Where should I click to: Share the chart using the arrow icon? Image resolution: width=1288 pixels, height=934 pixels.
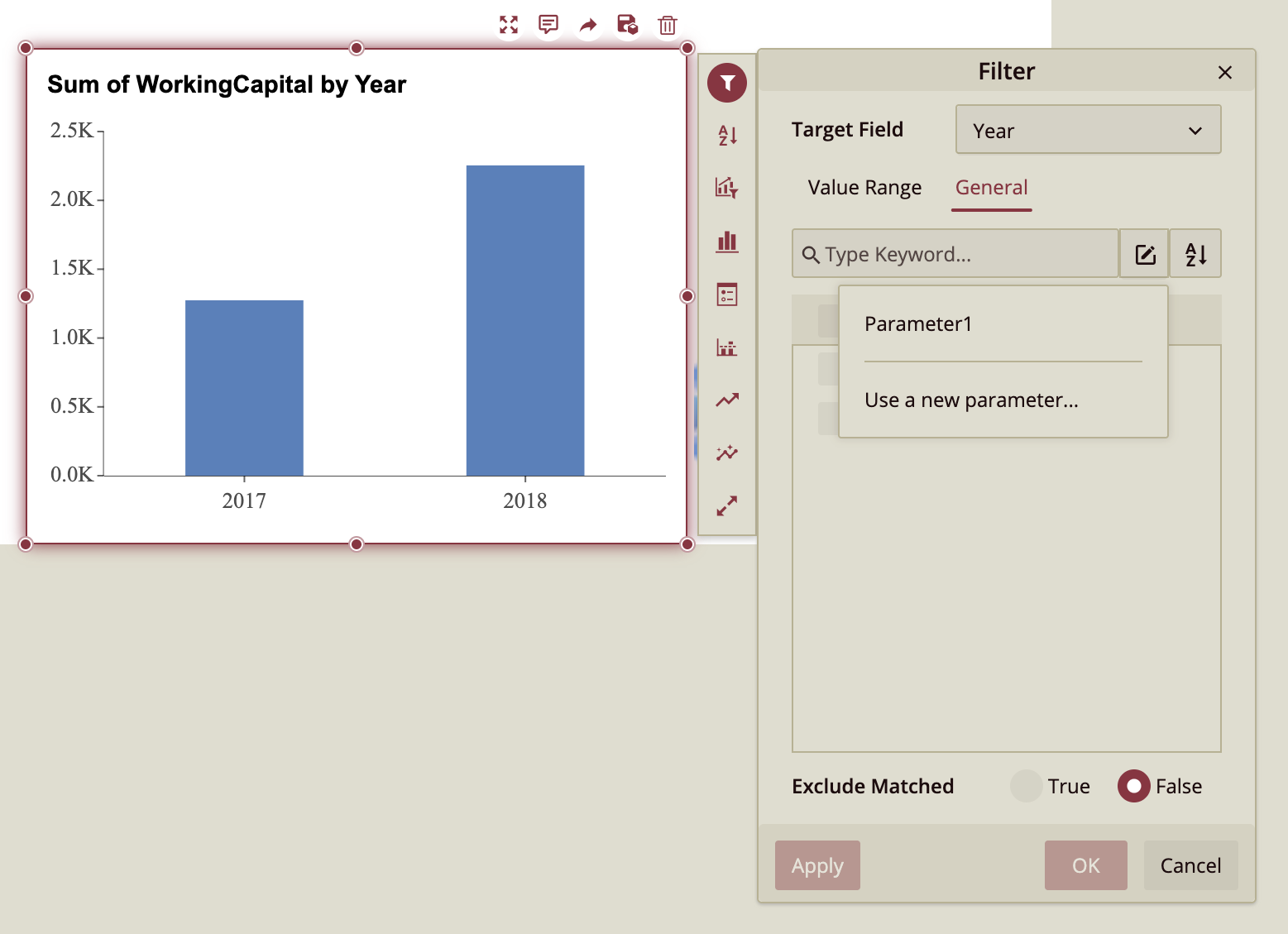587,24
